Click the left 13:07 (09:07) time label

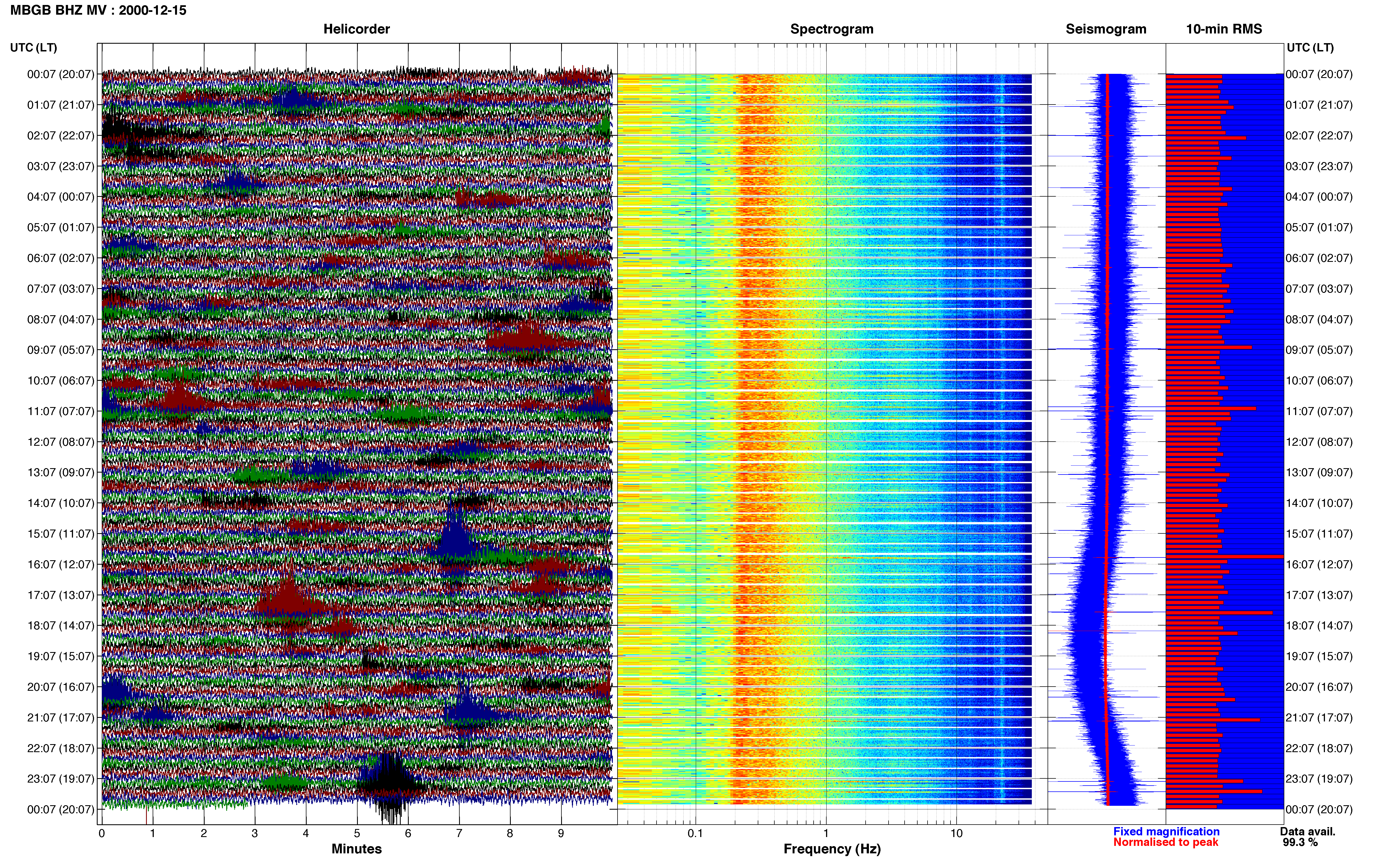click(x=61, y=473)
